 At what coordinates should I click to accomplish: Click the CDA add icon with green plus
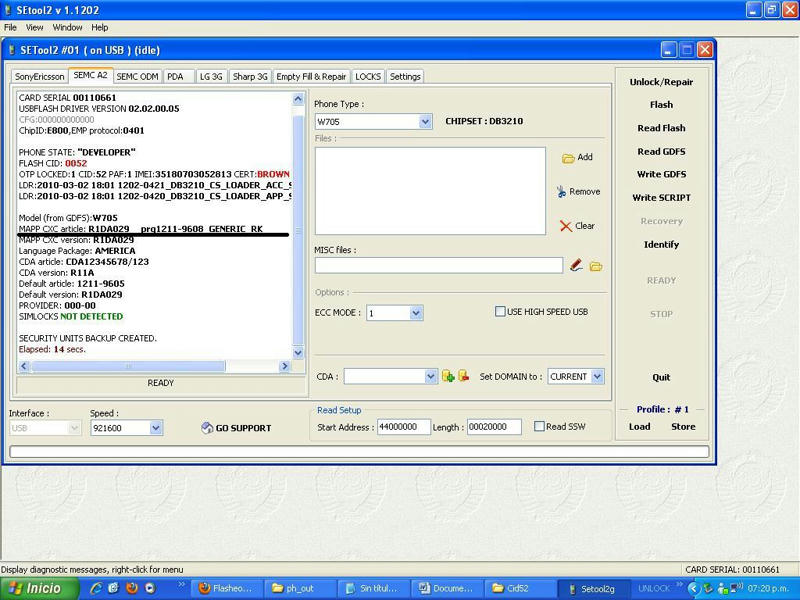pyautogui.click(x=448, y=376)
